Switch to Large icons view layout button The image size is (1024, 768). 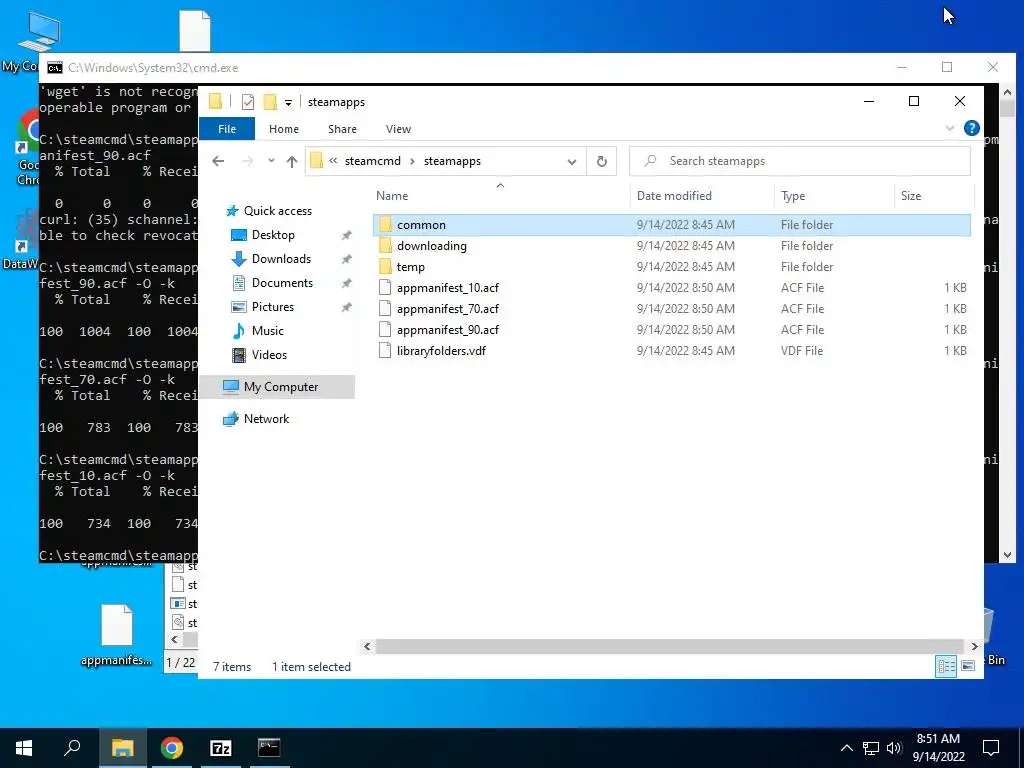click(968, 665)
